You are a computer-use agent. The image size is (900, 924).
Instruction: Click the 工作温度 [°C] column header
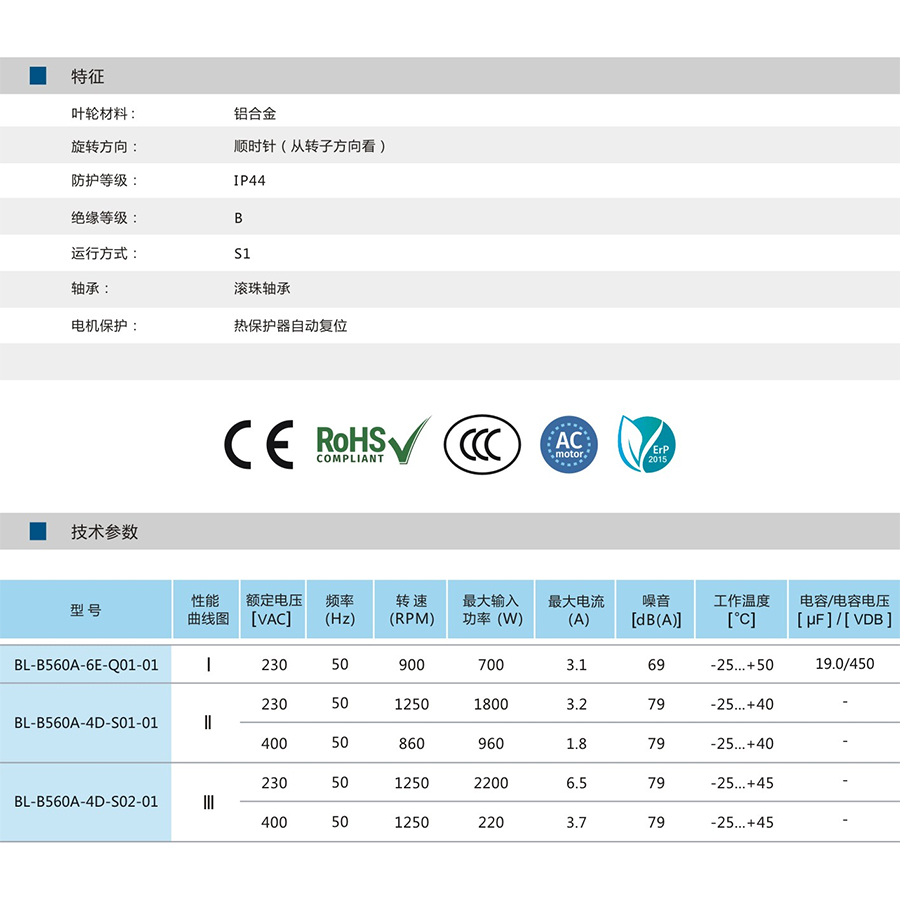click(741, 610)
